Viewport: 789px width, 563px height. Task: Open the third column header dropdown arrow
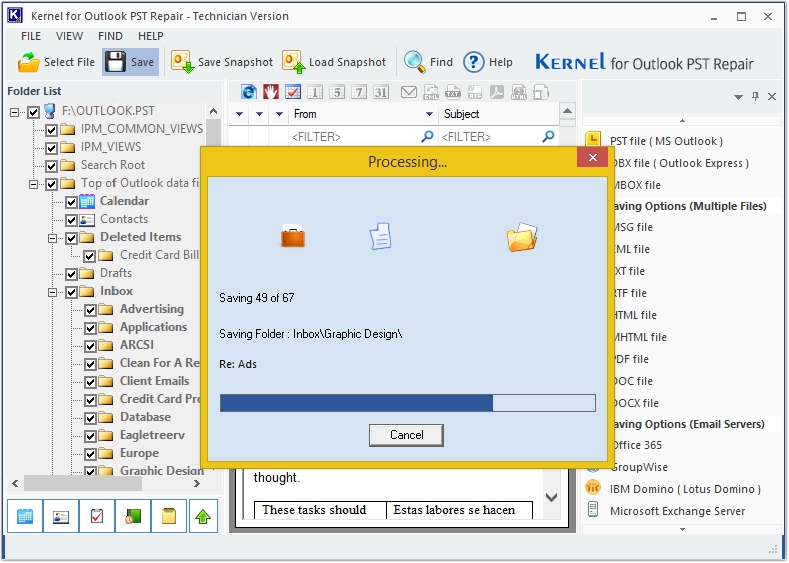point(279,114)
